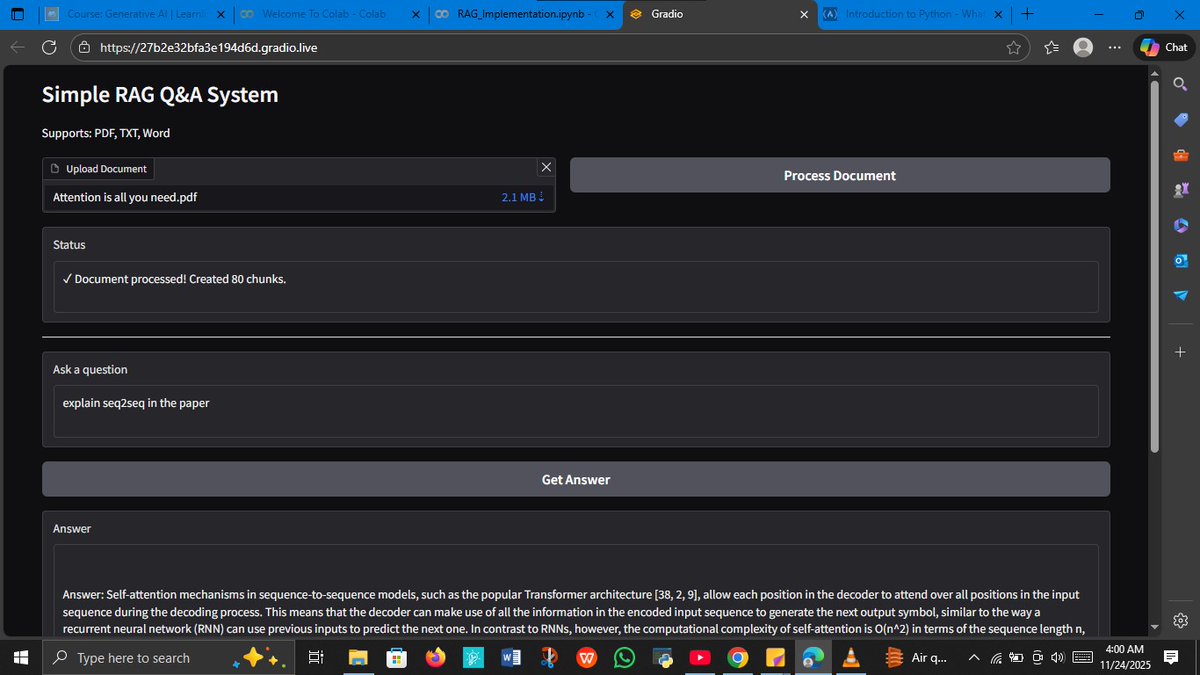Download Attention is all you need.pdf

pyautogui.click(x=540, y=197)
